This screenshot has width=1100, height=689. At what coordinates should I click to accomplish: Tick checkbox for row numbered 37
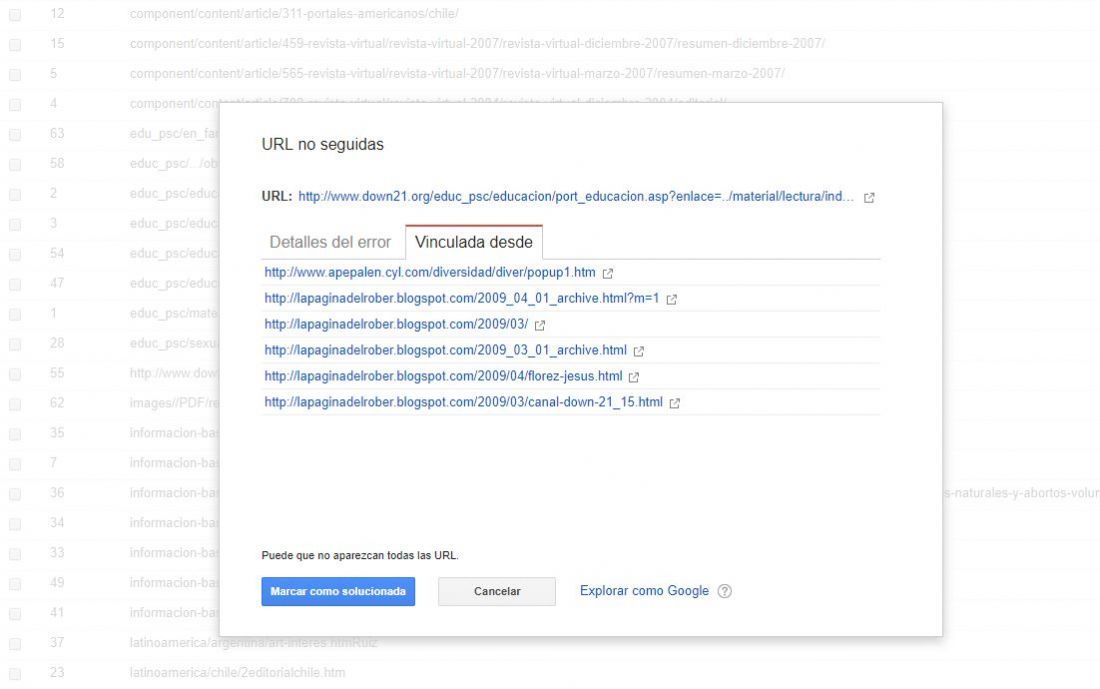15,643
